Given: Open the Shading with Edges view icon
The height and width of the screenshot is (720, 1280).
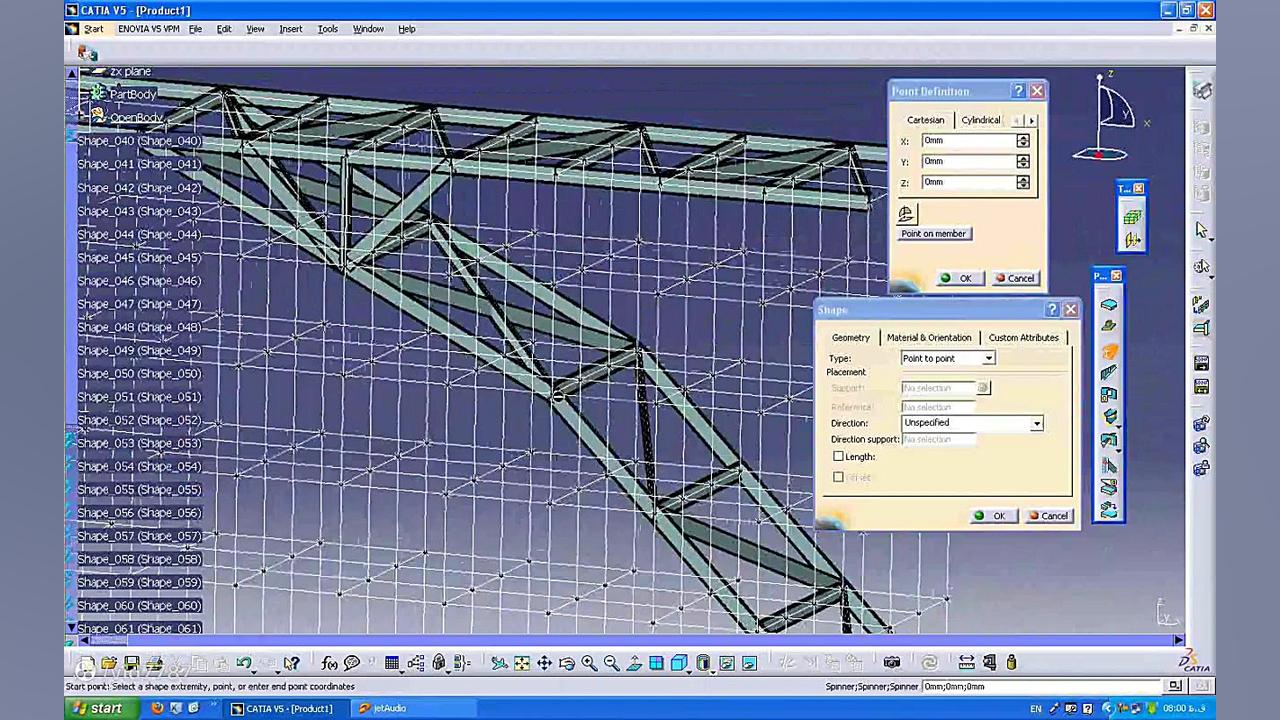Looking at the screenshot, I should tap(678, 662).
